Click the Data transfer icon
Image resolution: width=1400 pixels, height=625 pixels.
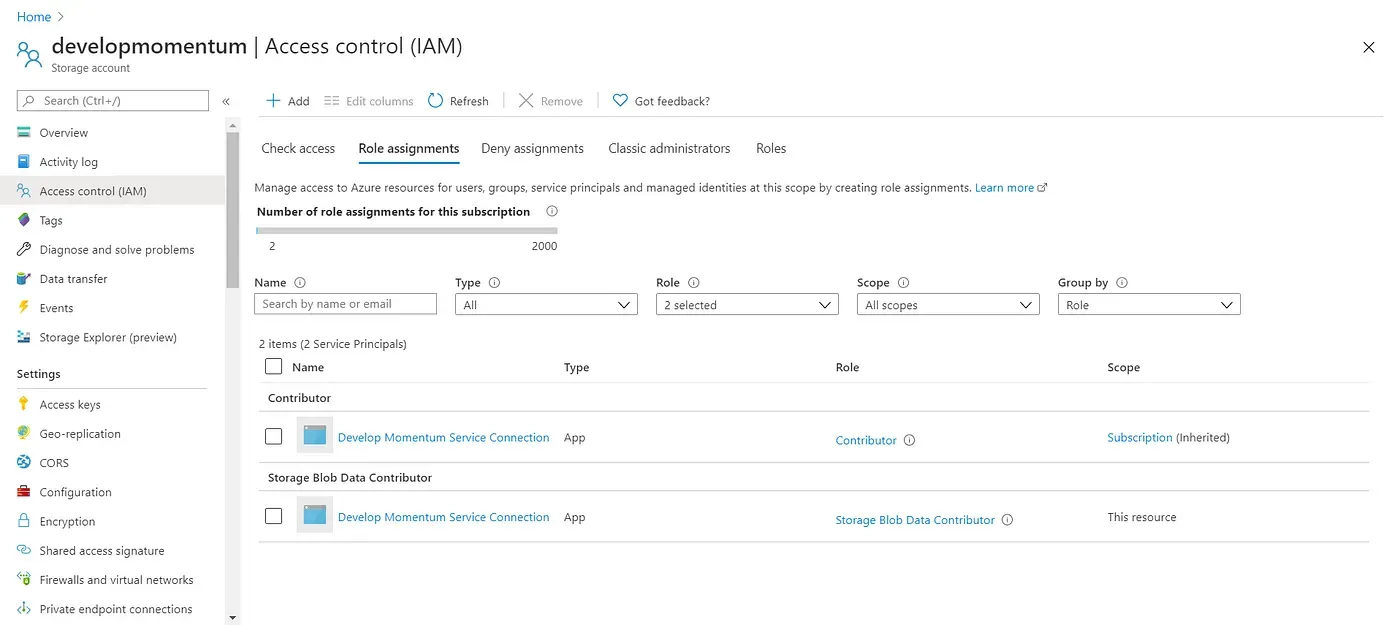(x=24, y=279)
